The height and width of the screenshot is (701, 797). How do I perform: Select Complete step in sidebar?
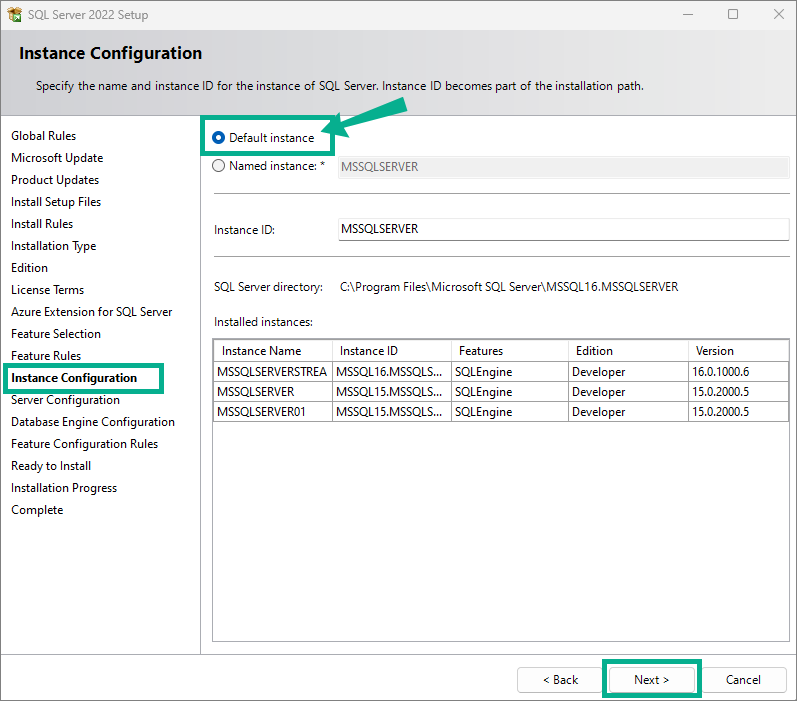click(x=37, y=510)
